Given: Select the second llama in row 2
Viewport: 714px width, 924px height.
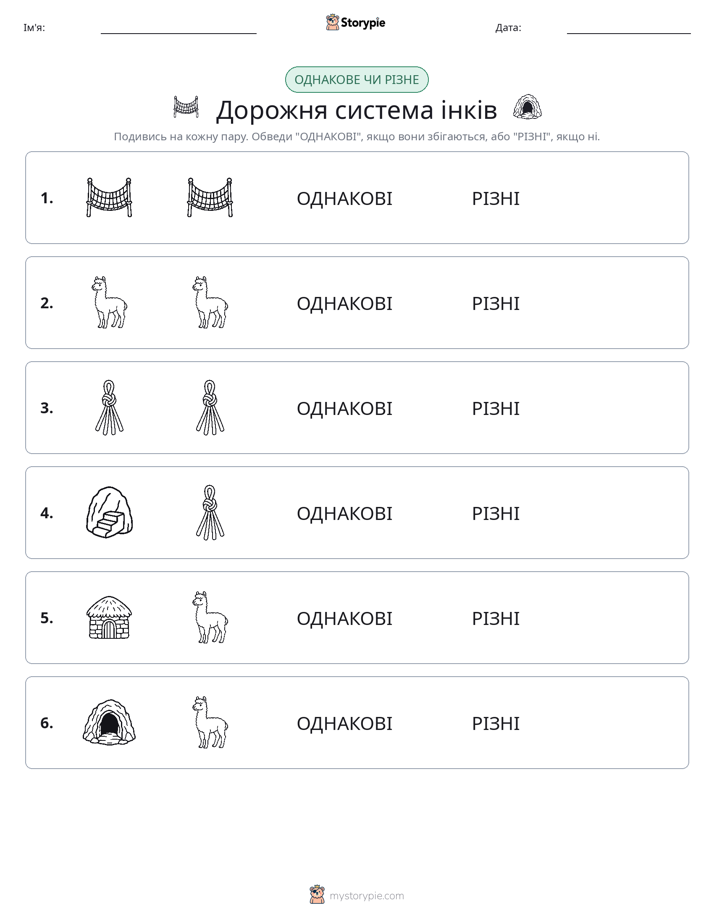Looking at the screenshot, I should point(210,302).
